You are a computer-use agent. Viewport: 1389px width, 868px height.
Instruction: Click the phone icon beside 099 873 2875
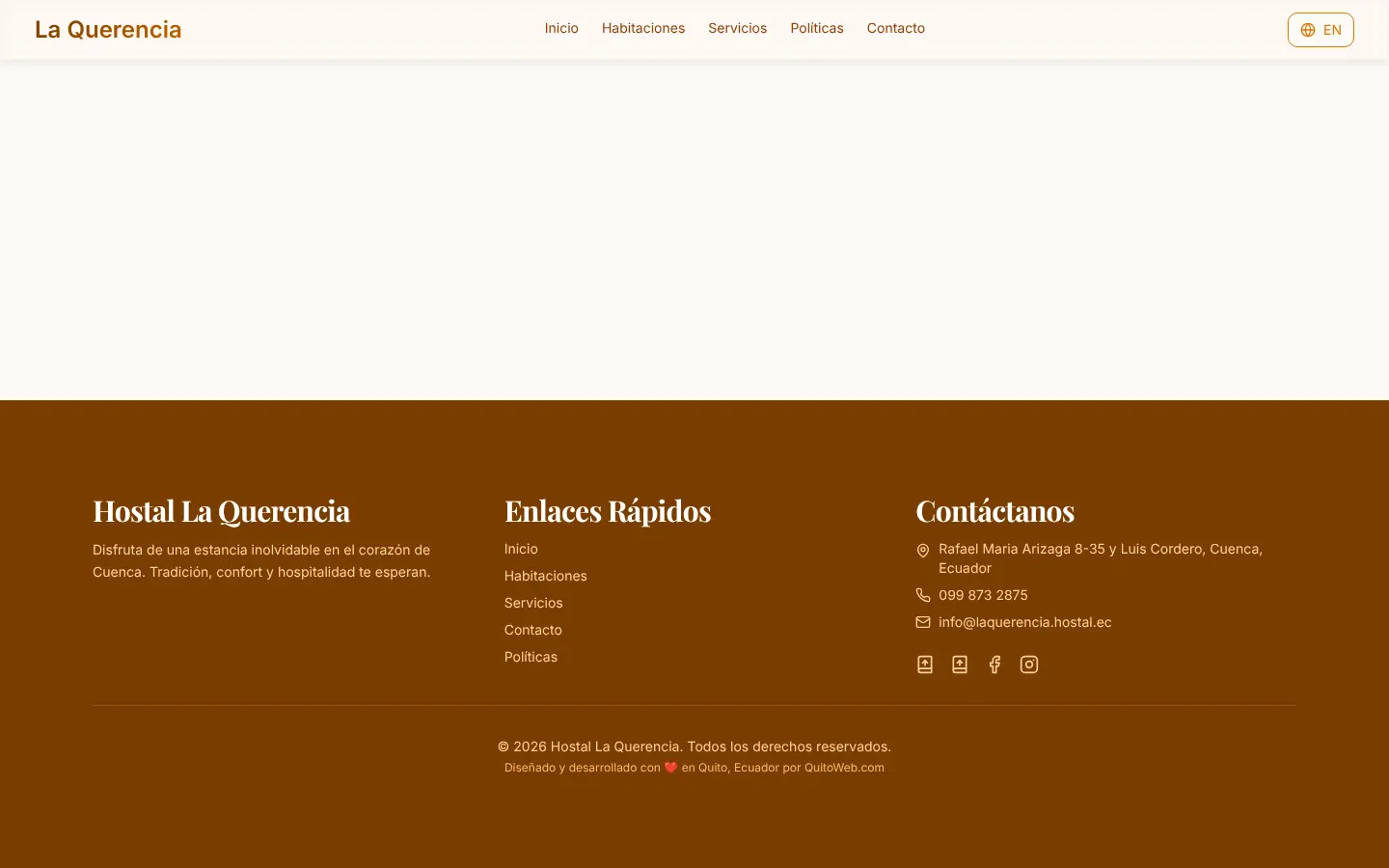pos(923,595)
